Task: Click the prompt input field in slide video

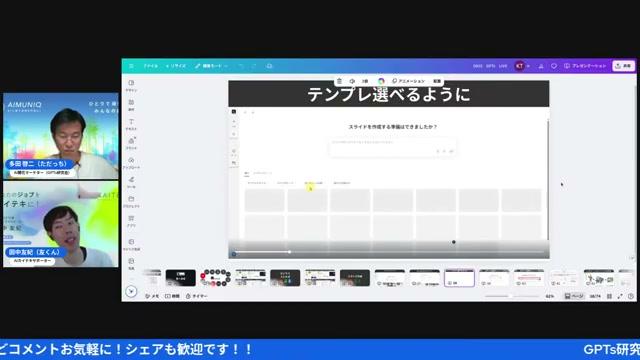Action: pyautogui.click(x=392, y=147)
